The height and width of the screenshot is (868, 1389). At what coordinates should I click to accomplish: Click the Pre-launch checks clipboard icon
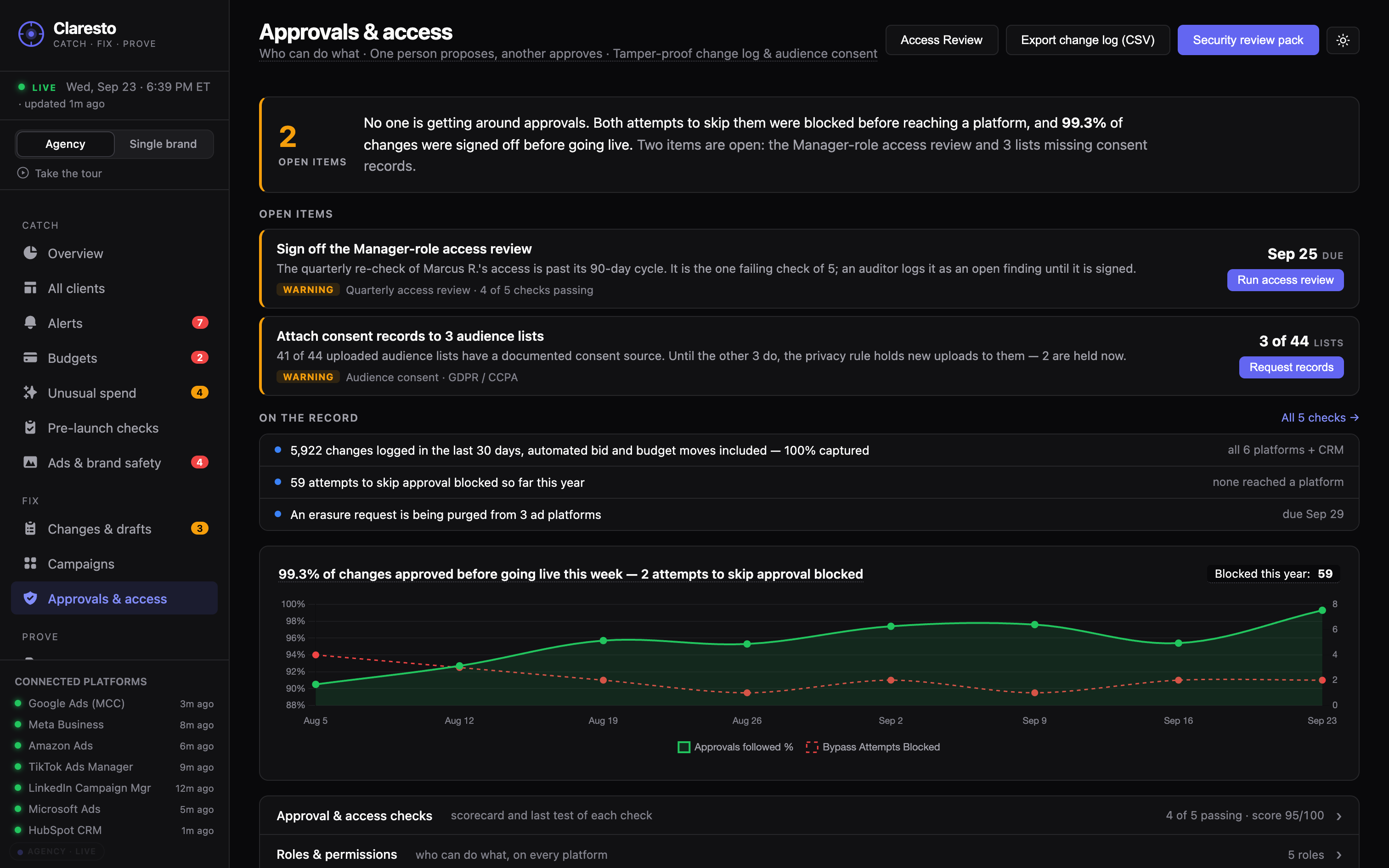pos(30,428)
